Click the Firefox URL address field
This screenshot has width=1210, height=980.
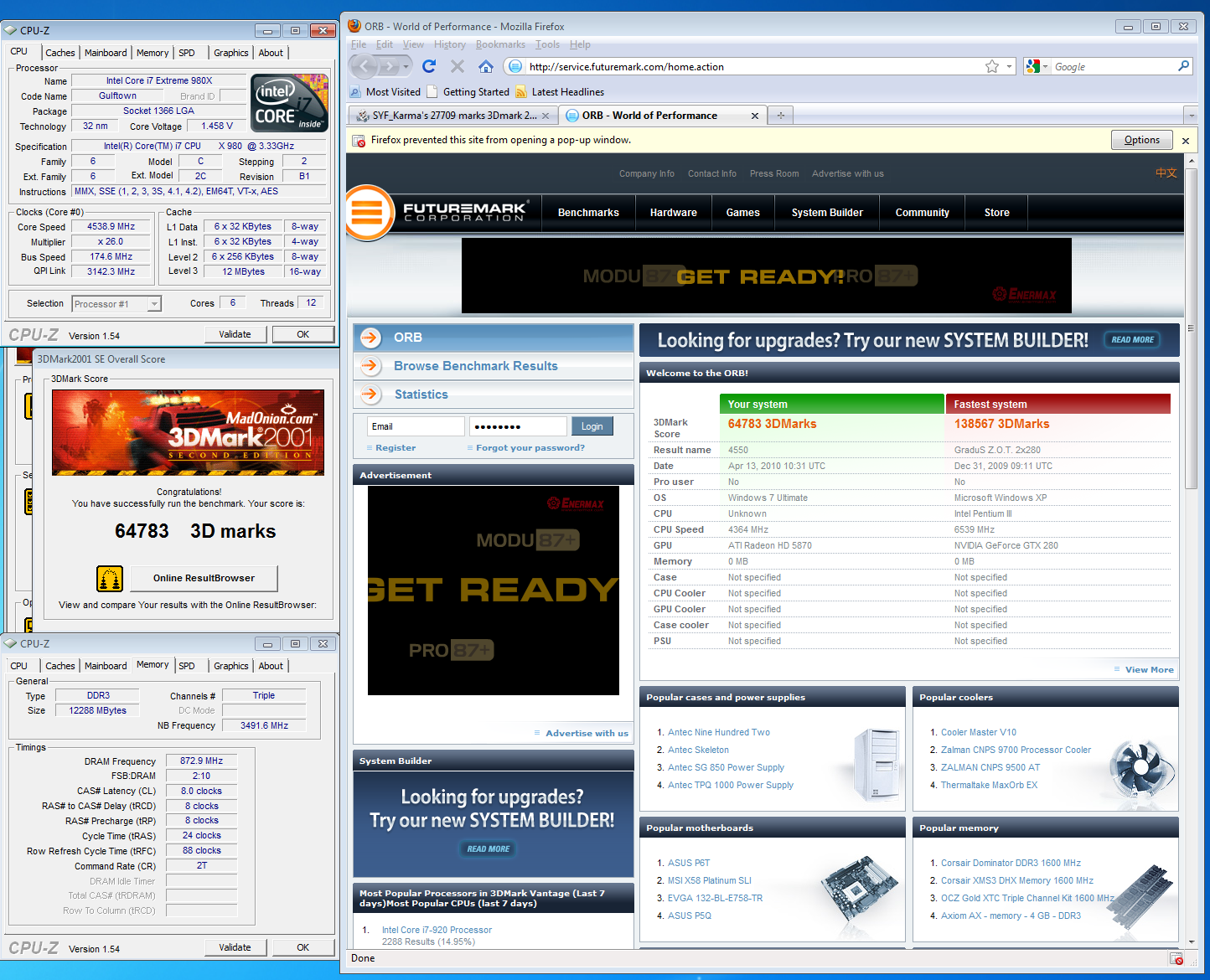754,66
